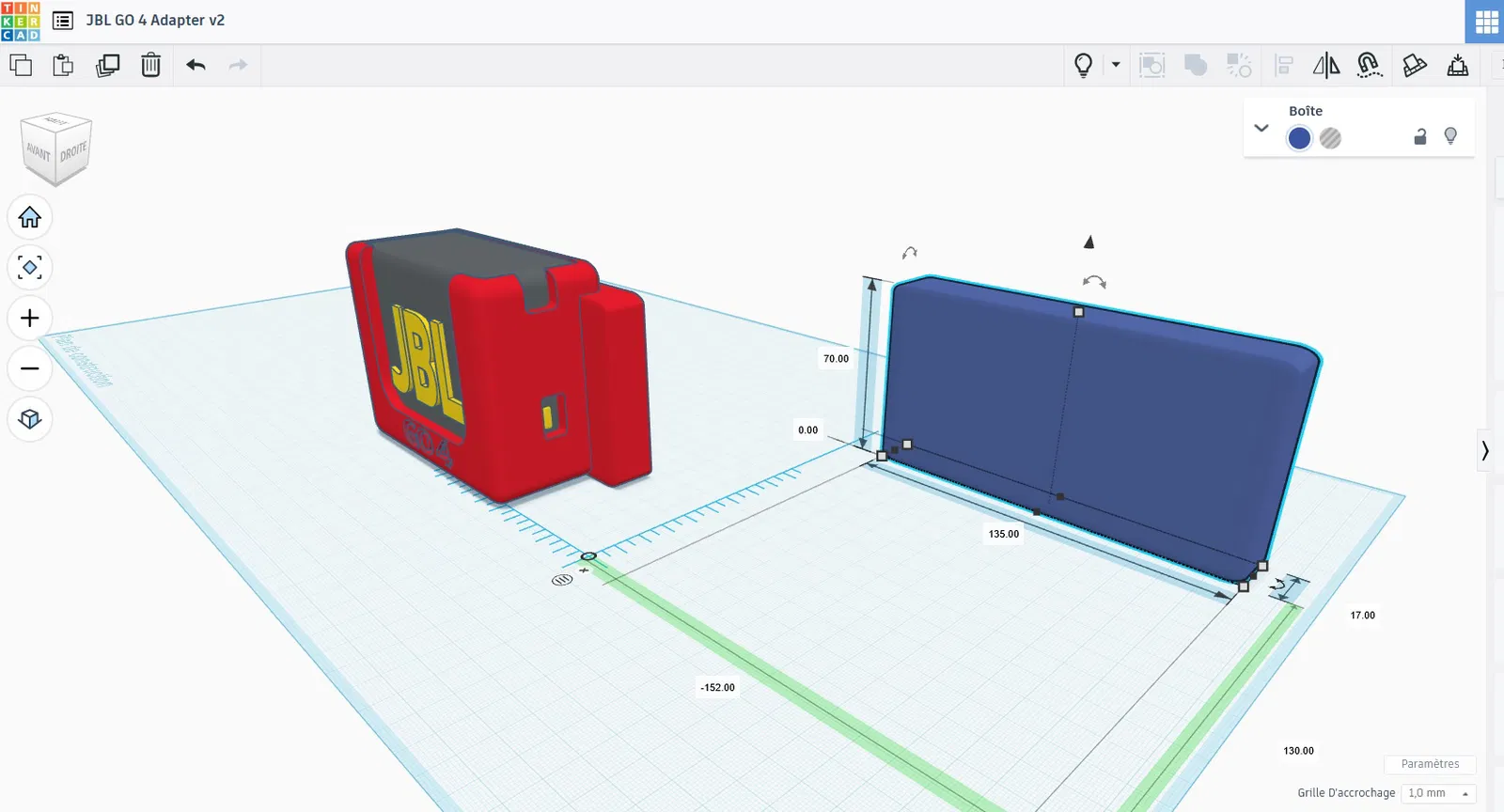The height and width of the screenshot is (812, 1504).
Task: Click the view cube AVANT face
Action: [38, 153]
